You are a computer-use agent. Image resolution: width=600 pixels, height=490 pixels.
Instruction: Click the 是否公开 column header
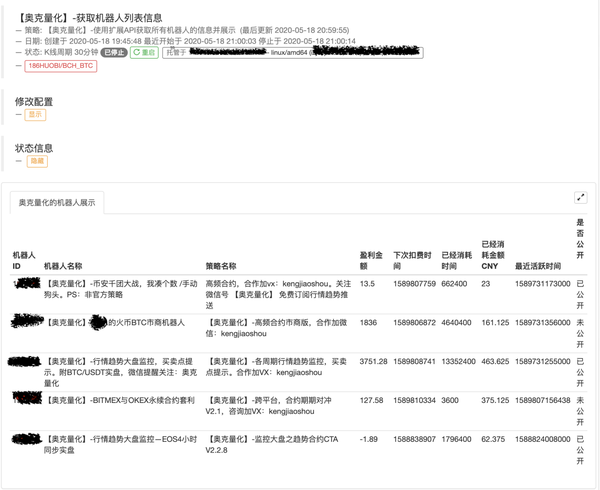pos(580,245)
